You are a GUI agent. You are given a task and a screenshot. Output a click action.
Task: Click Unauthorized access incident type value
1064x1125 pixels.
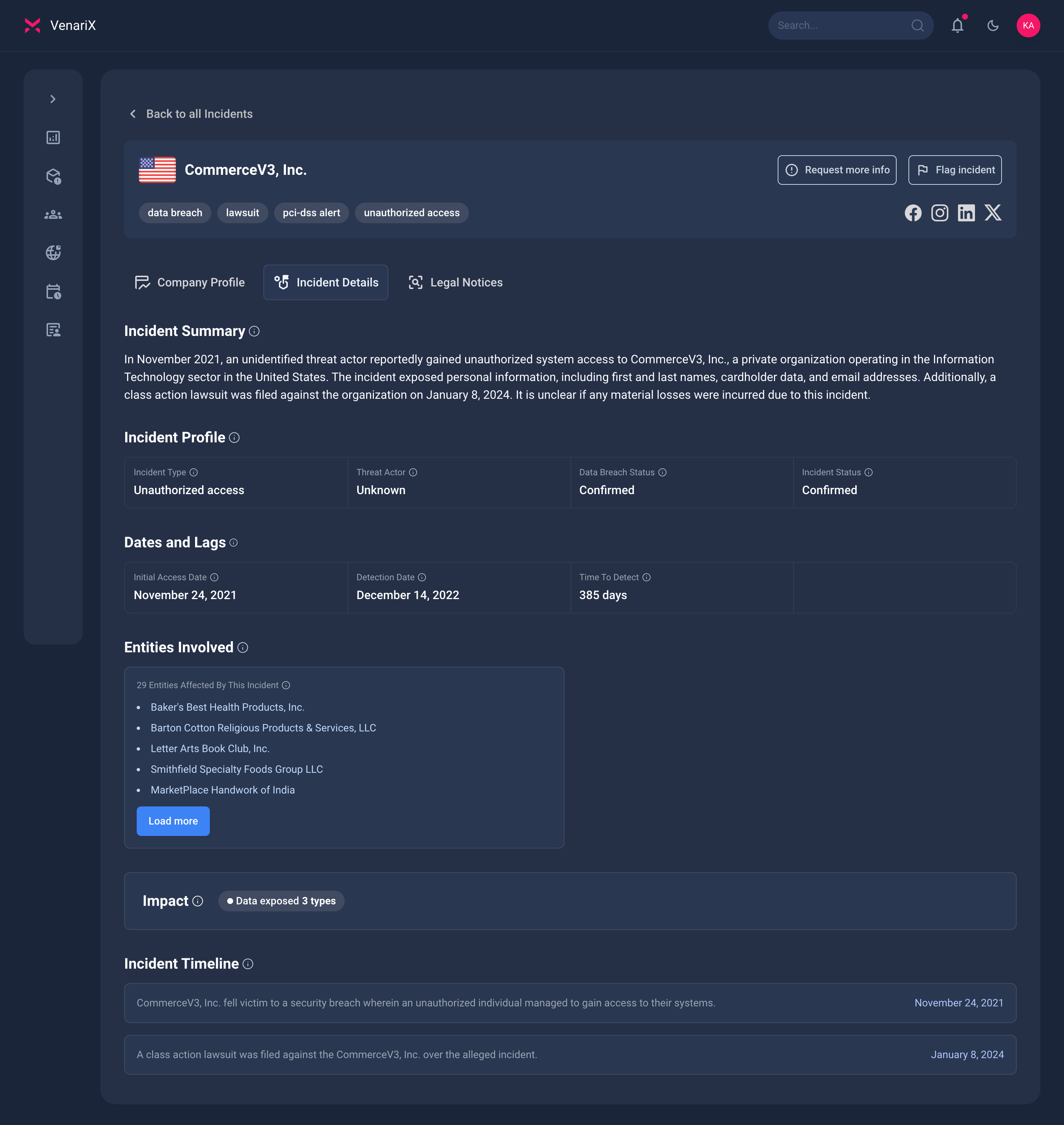click(x=189, y=490)
